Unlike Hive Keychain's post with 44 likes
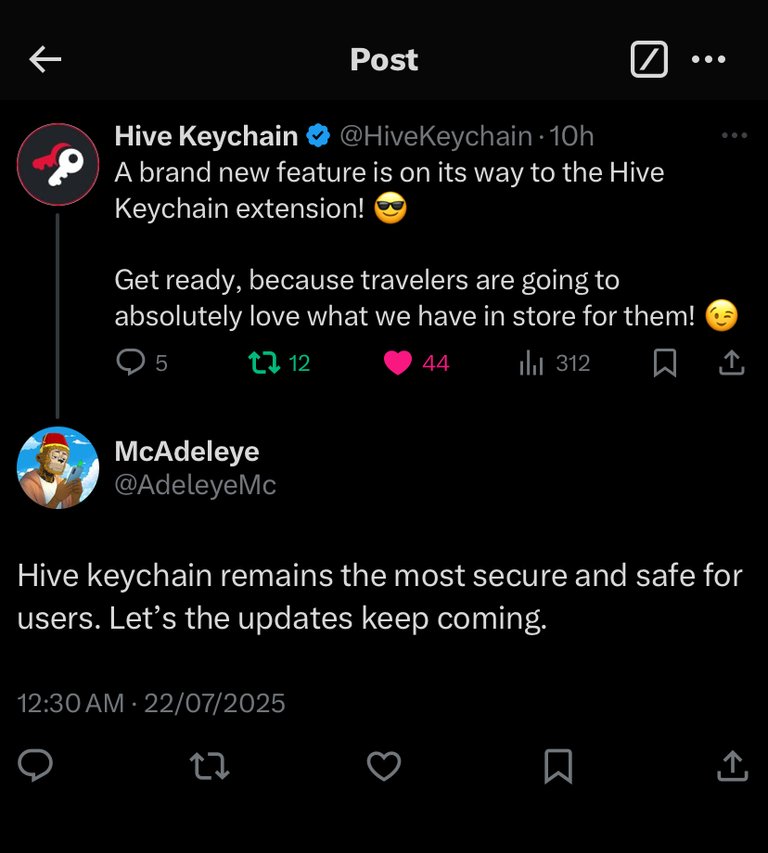The height and width of the screenshot is (853, 768). tap(398, 363)
